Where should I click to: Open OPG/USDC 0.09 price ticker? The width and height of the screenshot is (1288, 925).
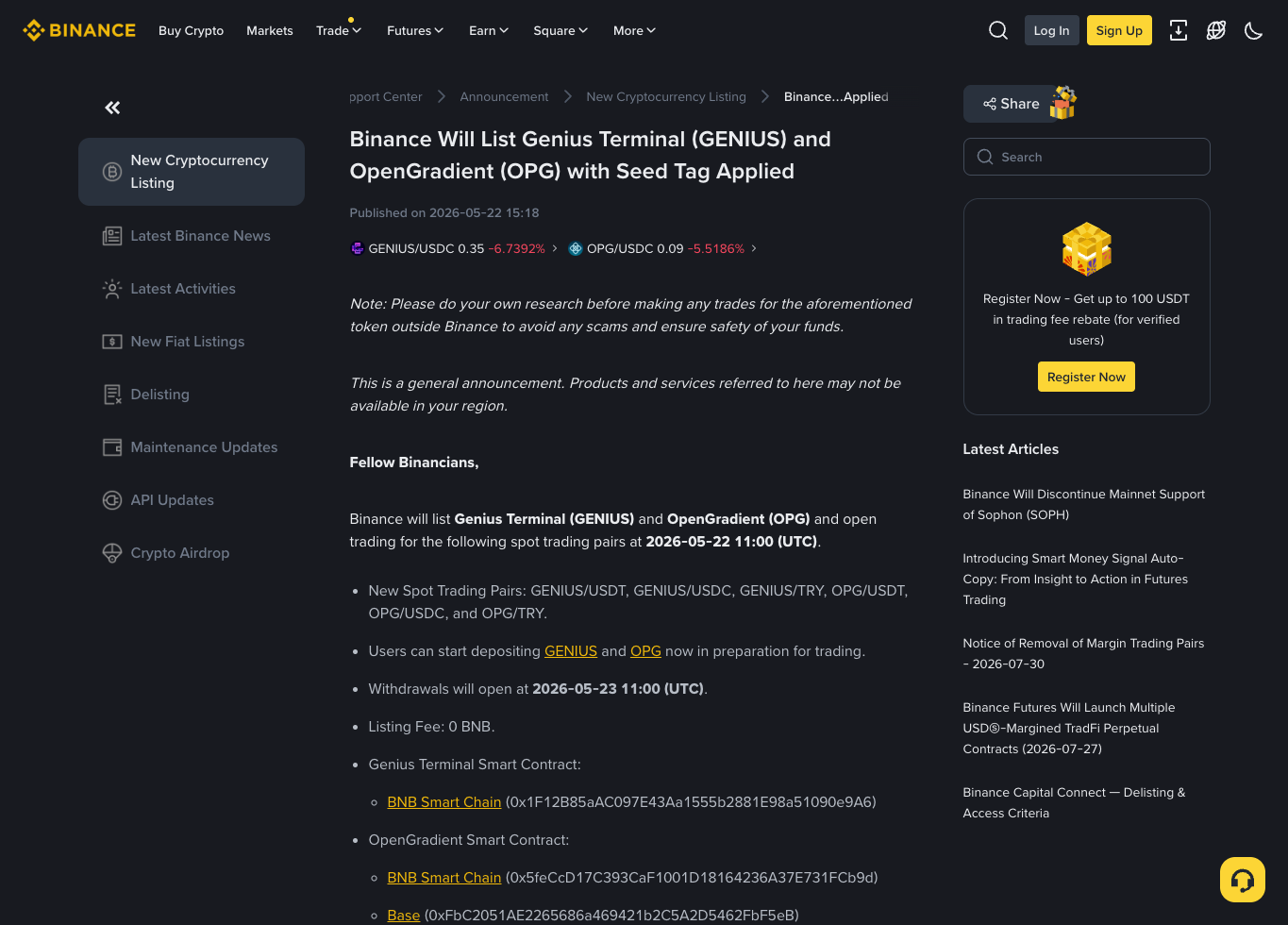click(662, 248)
